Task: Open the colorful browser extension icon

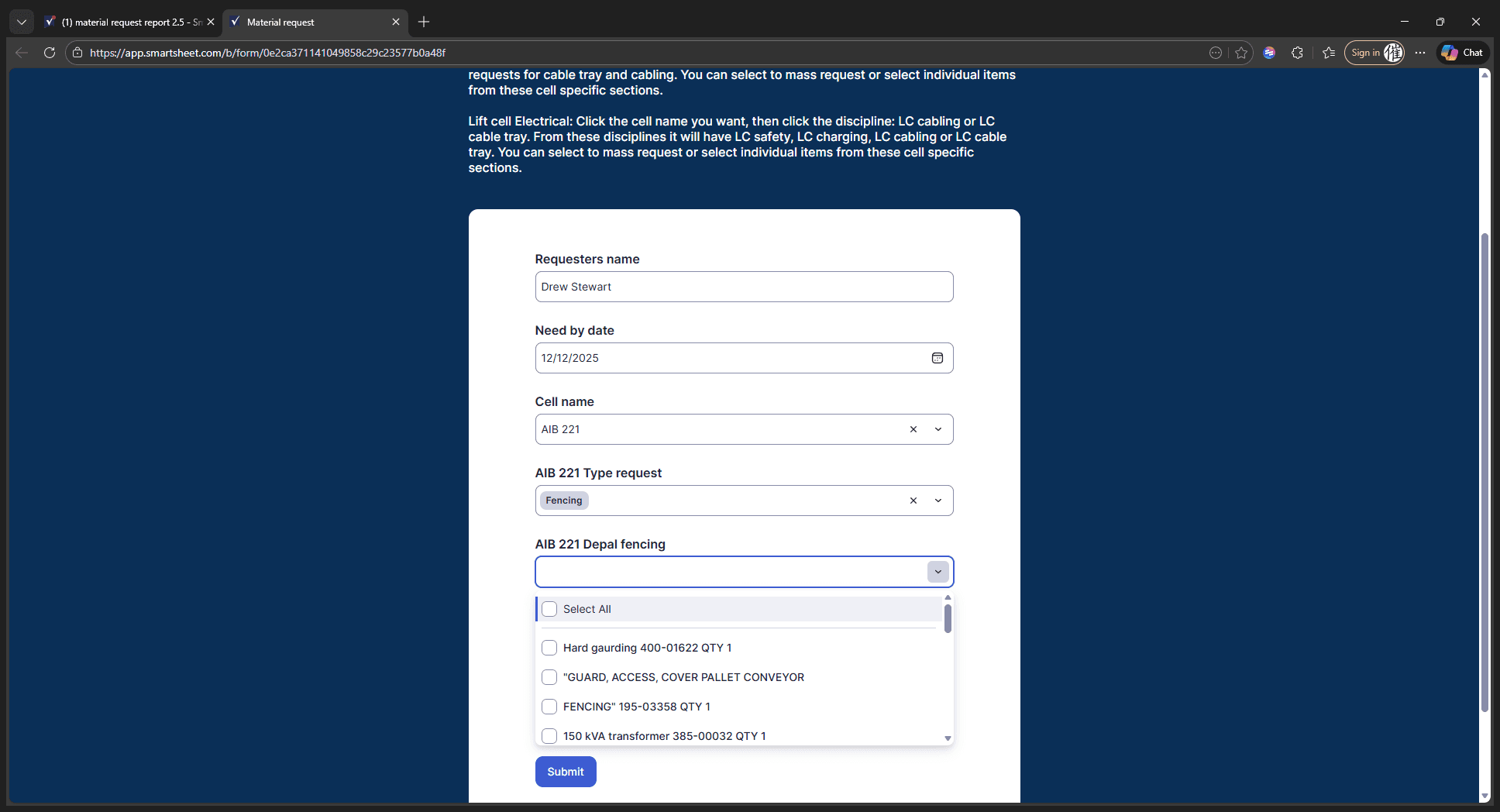Action: tap(1269, 53)
